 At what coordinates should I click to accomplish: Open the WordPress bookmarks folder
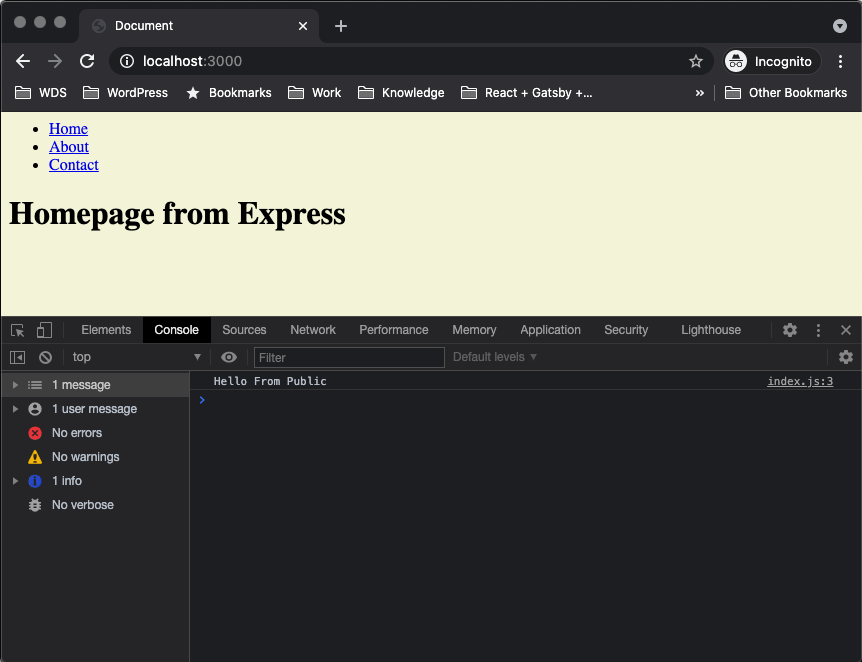point(125,92)
